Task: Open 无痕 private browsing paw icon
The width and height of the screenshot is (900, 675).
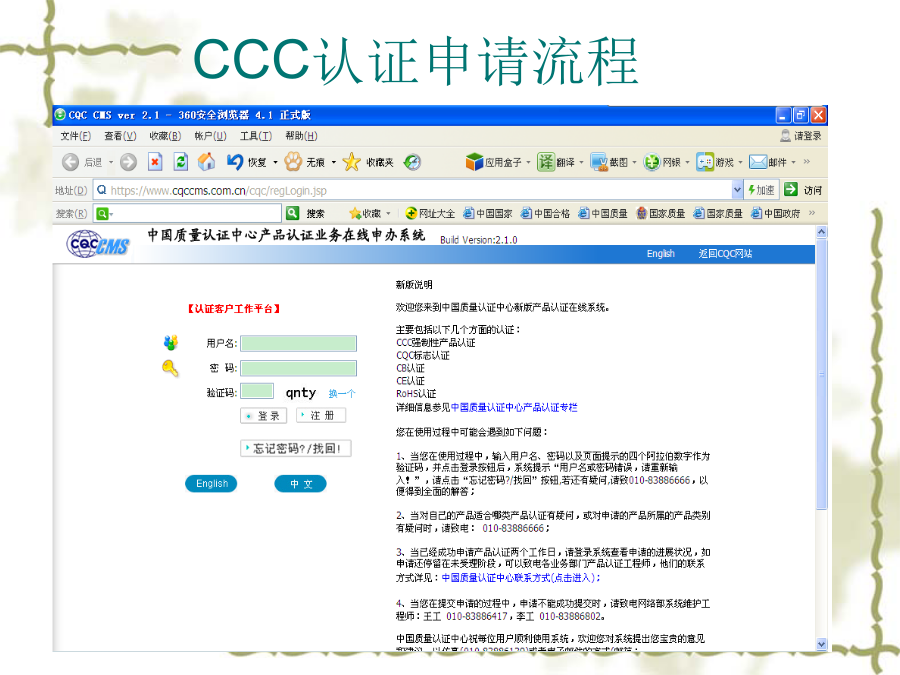Action: (293, 162)
